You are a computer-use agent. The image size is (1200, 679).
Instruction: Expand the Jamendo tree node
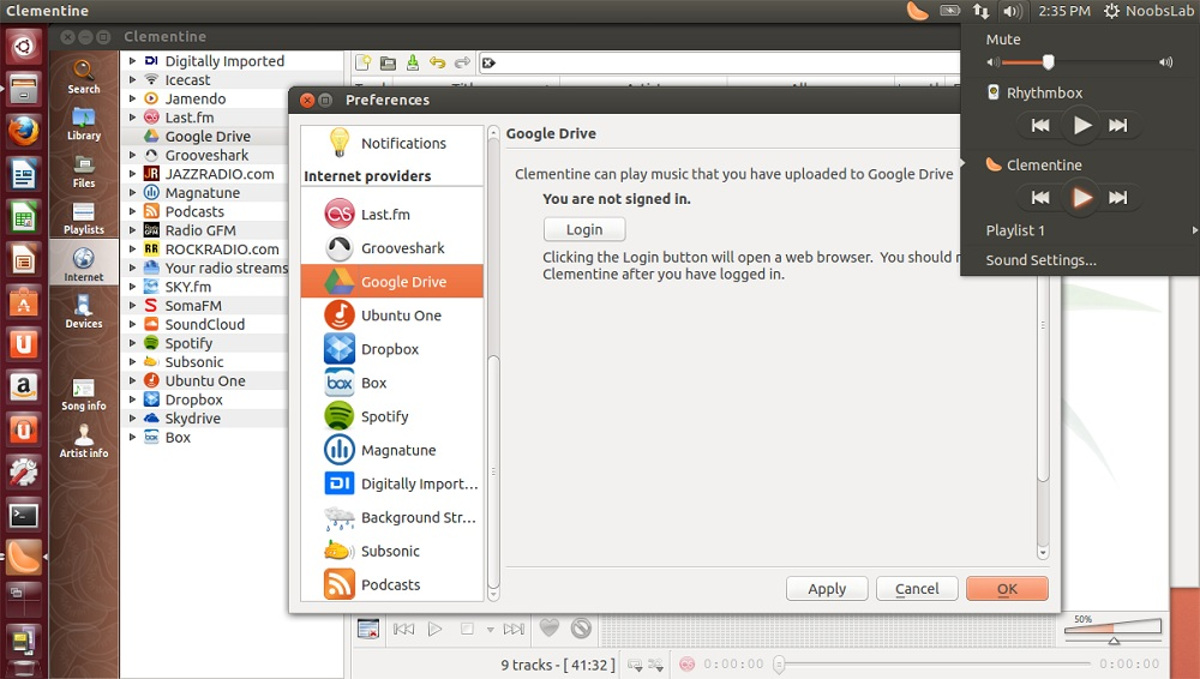pyautogui.click(x=132, y=99)
